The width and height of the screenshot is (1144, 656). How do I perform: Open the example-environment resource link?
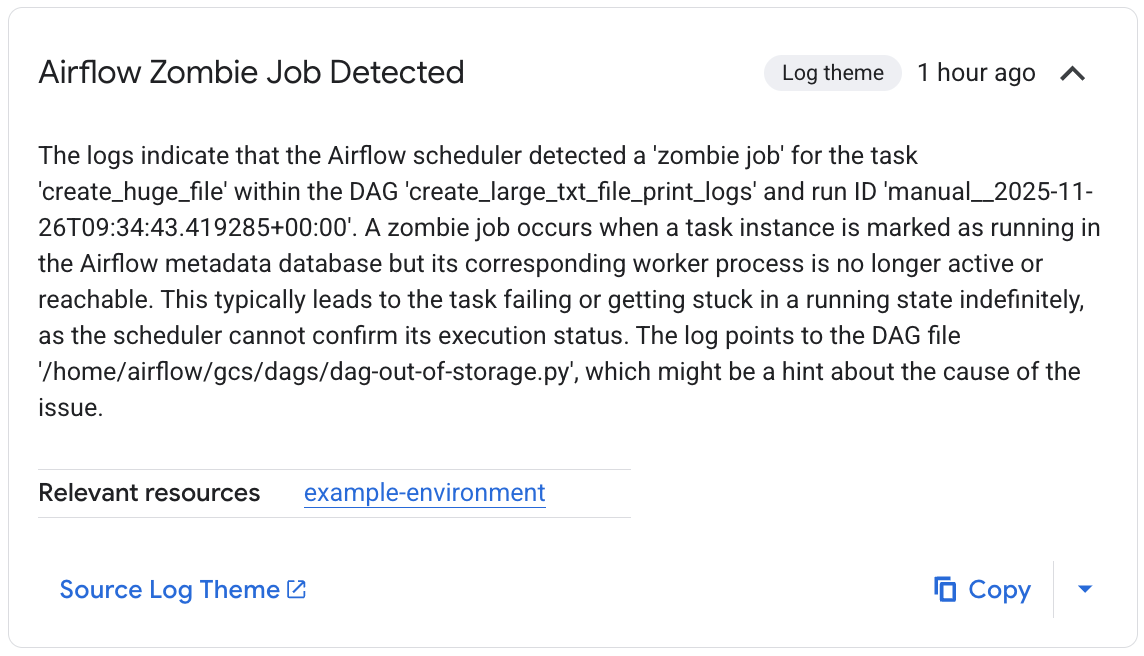tap(424, 492)
